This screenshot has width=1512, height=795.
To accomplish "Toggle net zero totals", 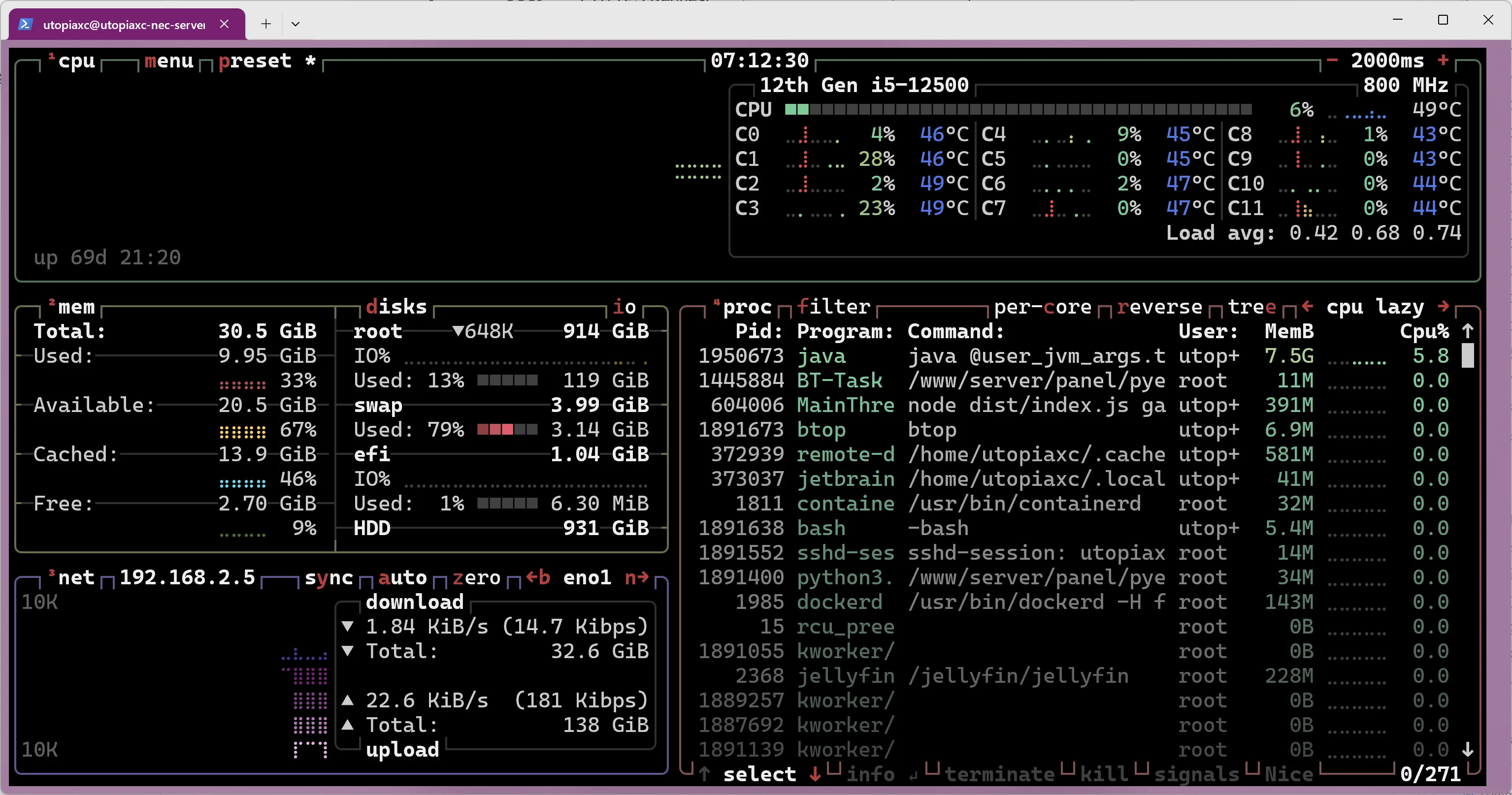I will point(477,577).
